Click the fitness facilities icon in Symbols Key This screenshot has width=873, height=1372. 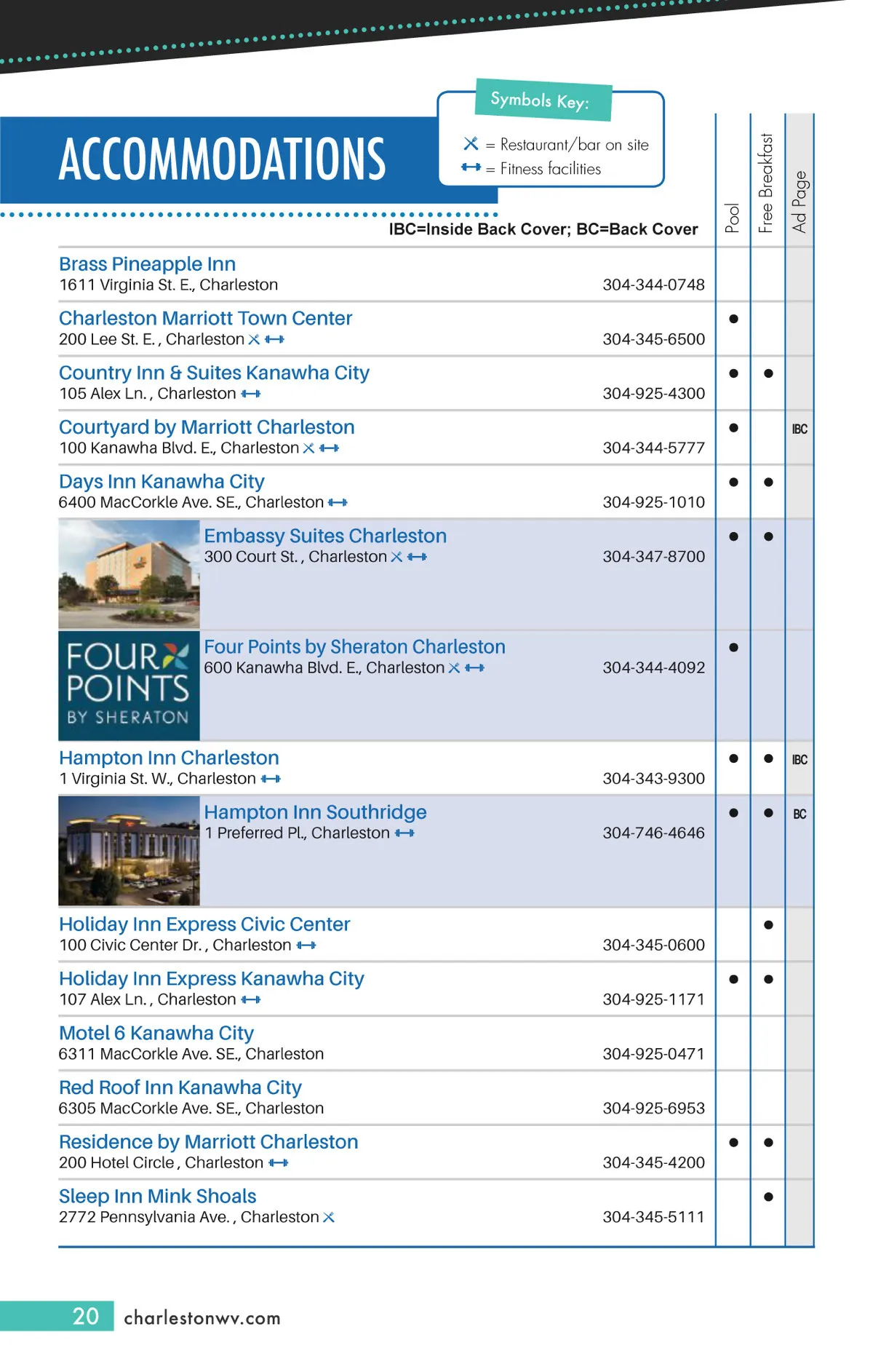click(471, 167)
